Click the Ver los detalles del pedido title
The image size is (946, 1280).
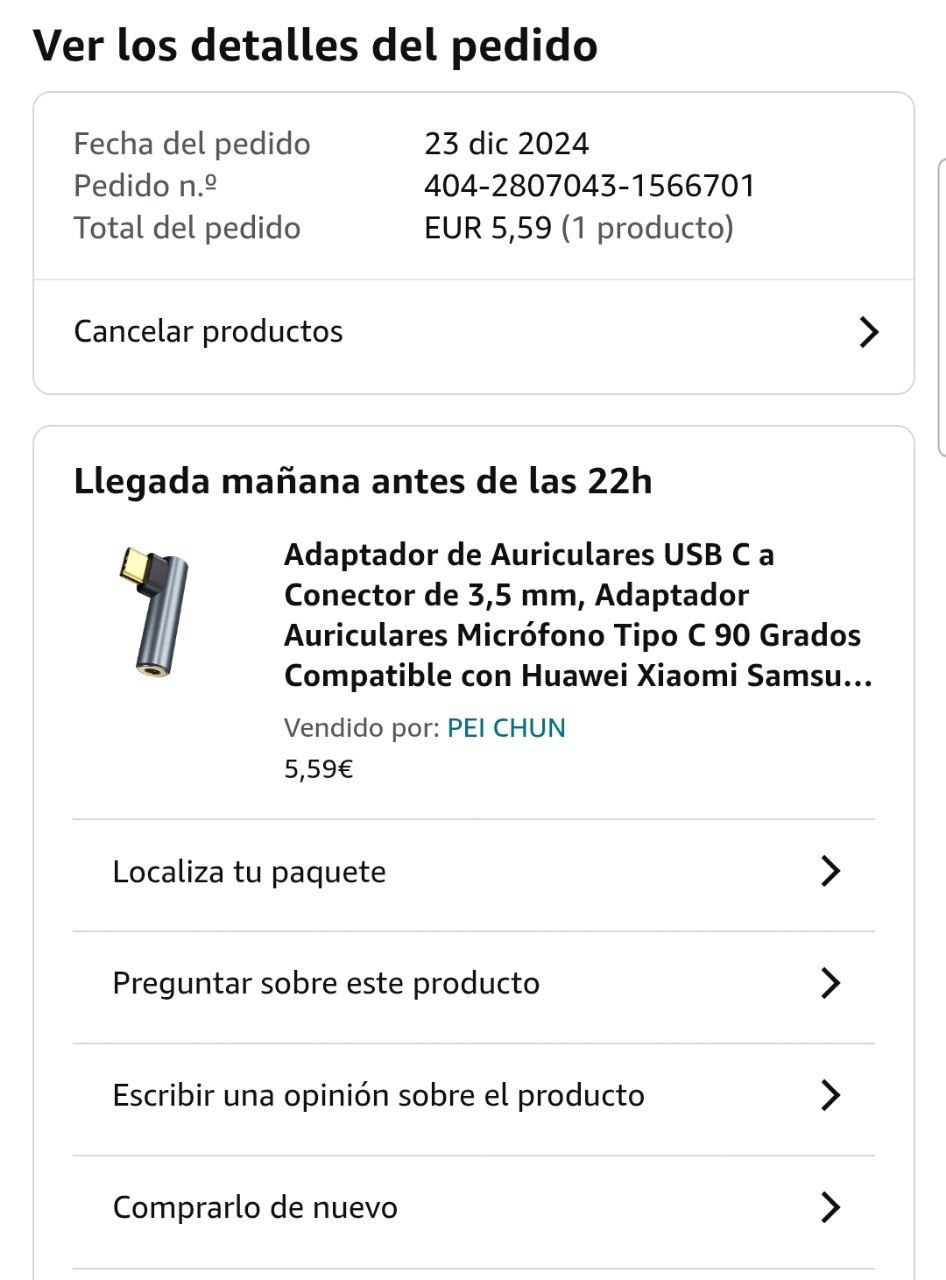pos(315,46)
